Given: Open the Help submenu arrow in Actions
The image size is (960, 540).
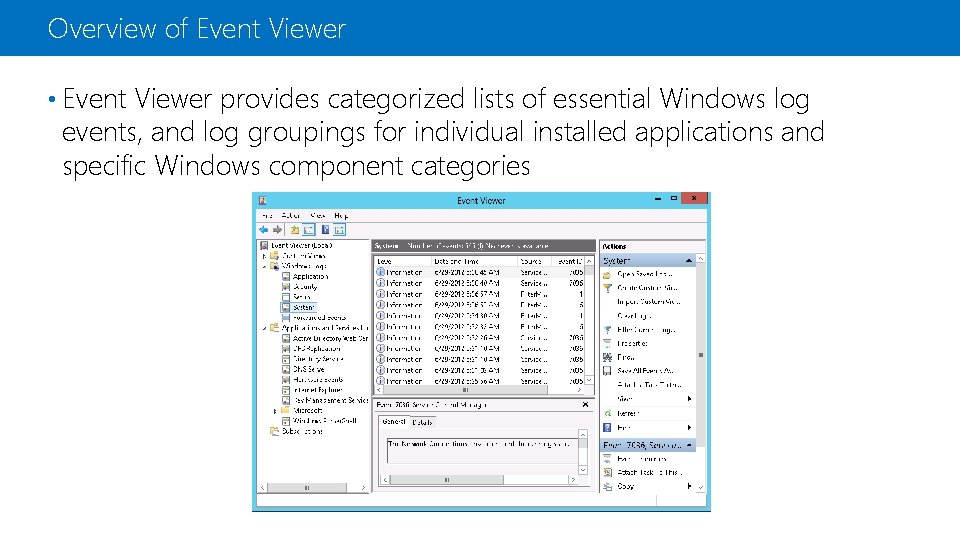Looking at the screenshot, I should tap(689, 427).
